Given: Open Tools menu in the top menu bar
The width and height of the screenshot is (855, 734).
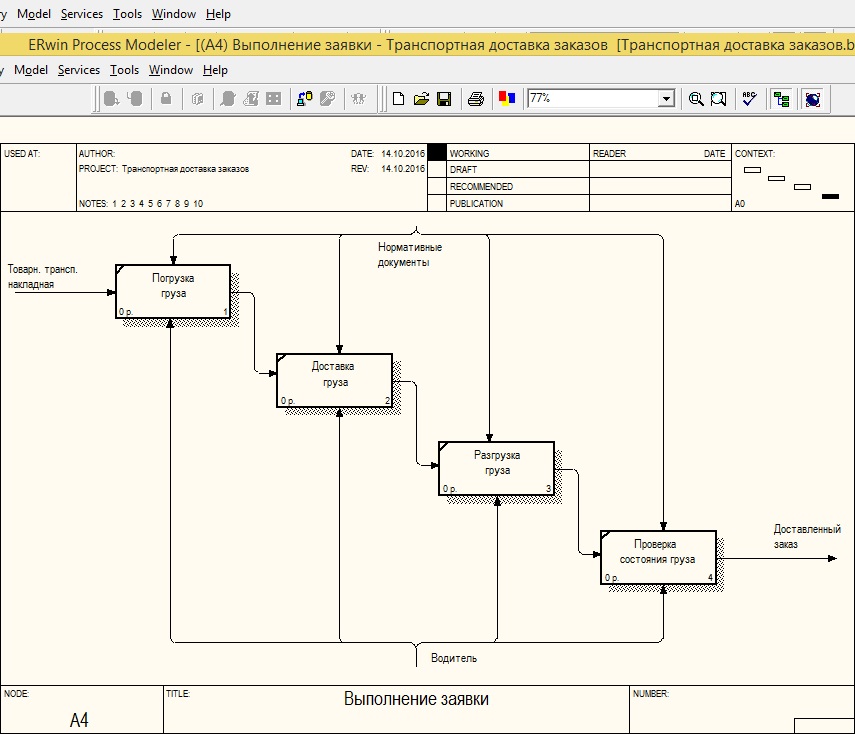Looking at the screenshot, I should click(127, 14).
